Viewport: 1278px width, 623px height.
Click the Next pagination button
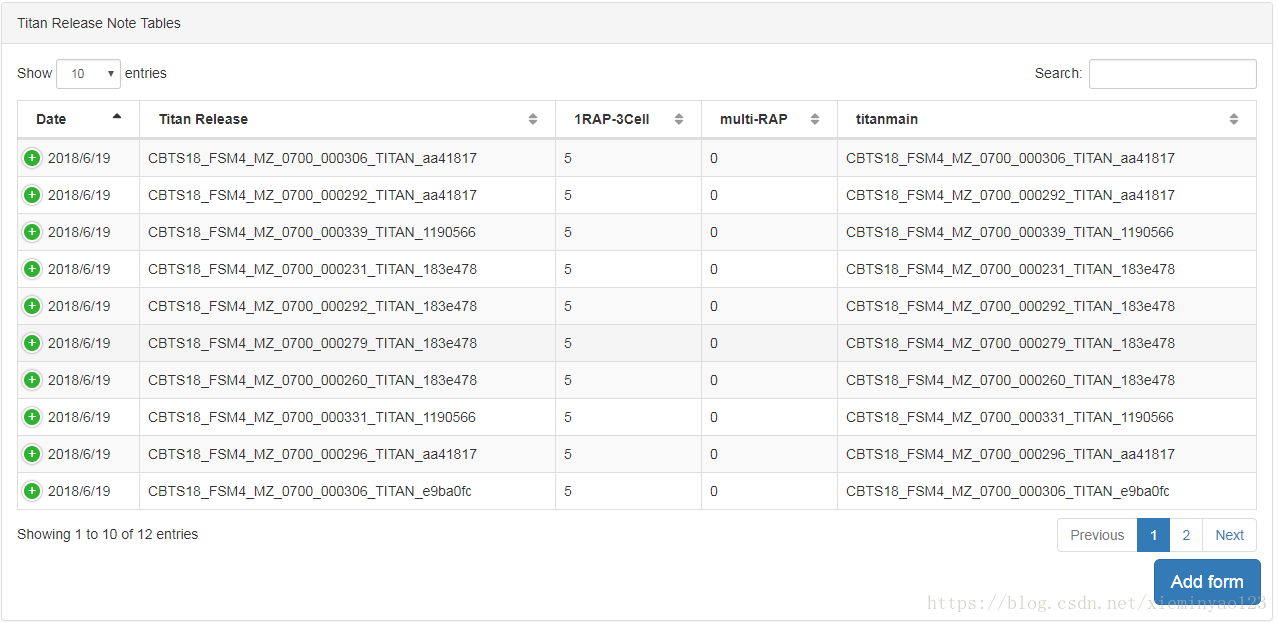tap(1229, 535)
